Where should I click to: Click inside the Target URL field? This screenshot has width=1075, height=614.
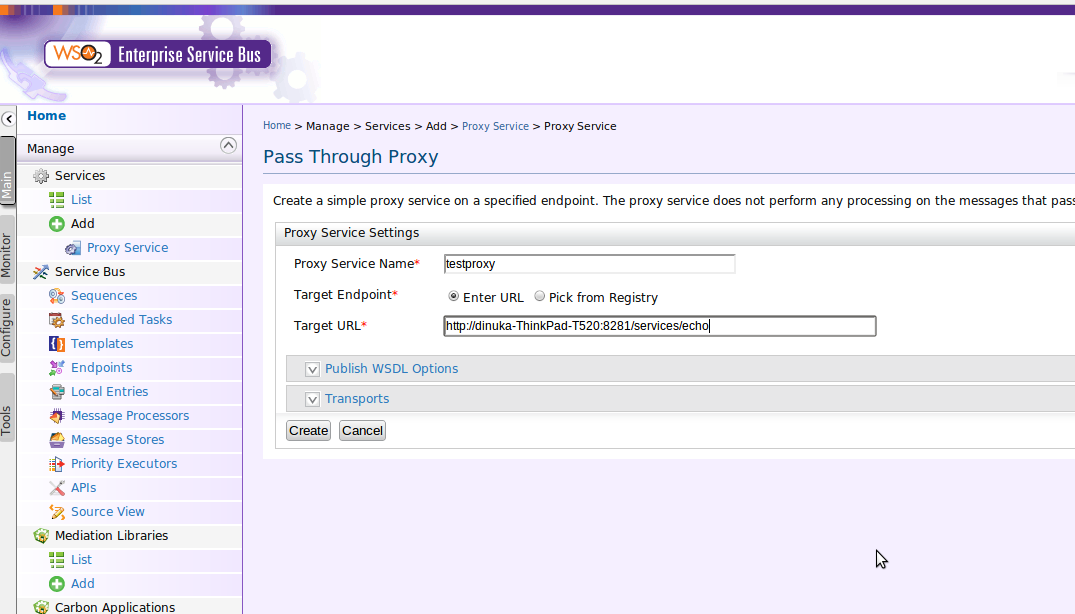click(660, 326)
